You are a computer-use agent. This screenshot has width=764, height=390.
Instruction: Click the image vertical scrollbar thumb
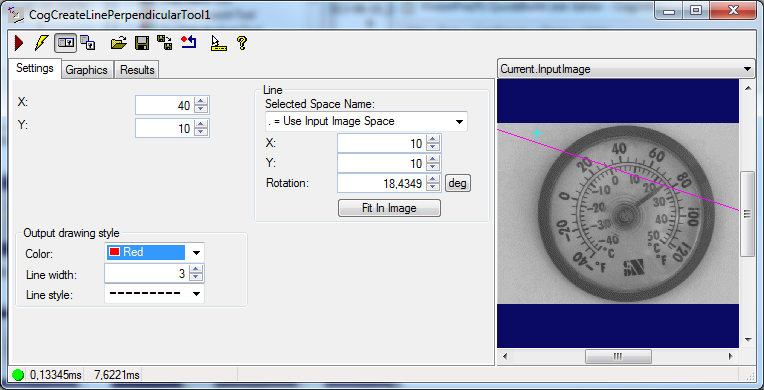pyautogui.click(x=747, y=214)
